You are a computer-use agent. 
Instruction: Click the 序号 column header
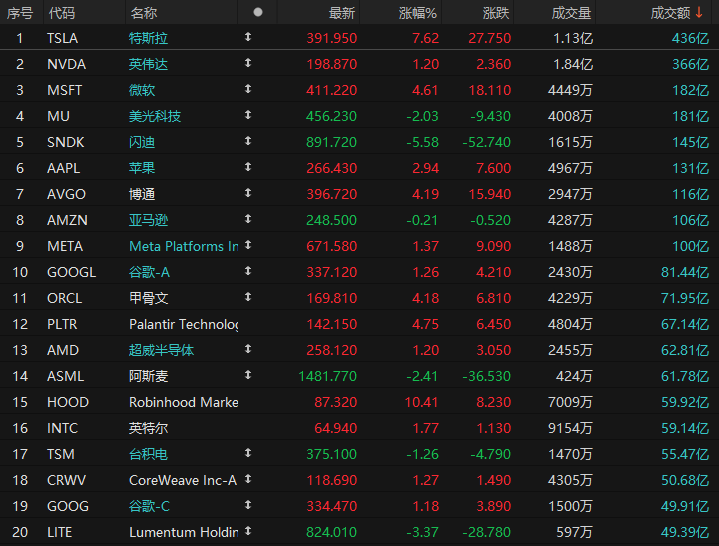click(20, 13)
